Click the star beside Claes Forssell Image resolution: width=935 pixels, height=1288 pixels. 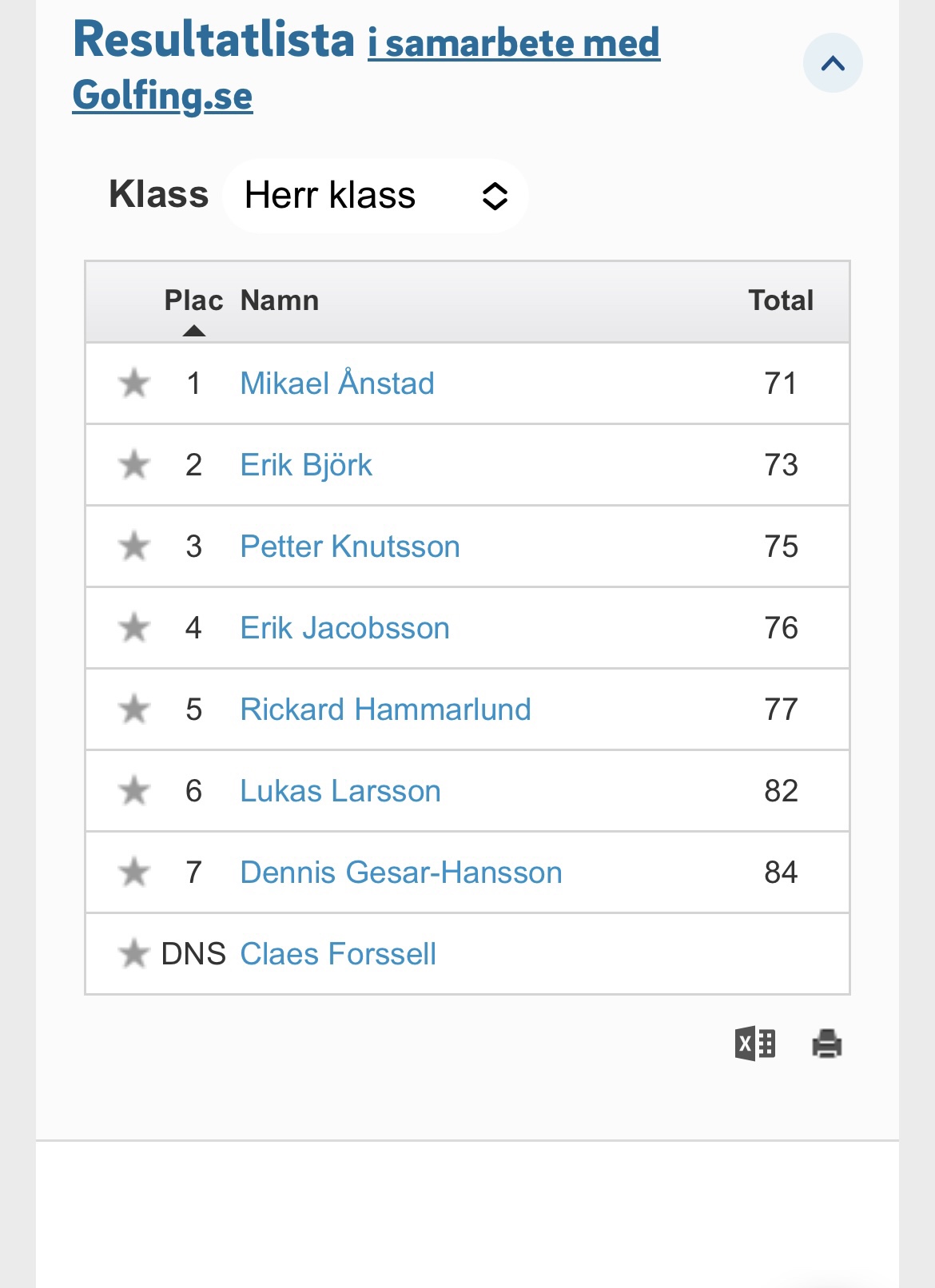point(134,954)
